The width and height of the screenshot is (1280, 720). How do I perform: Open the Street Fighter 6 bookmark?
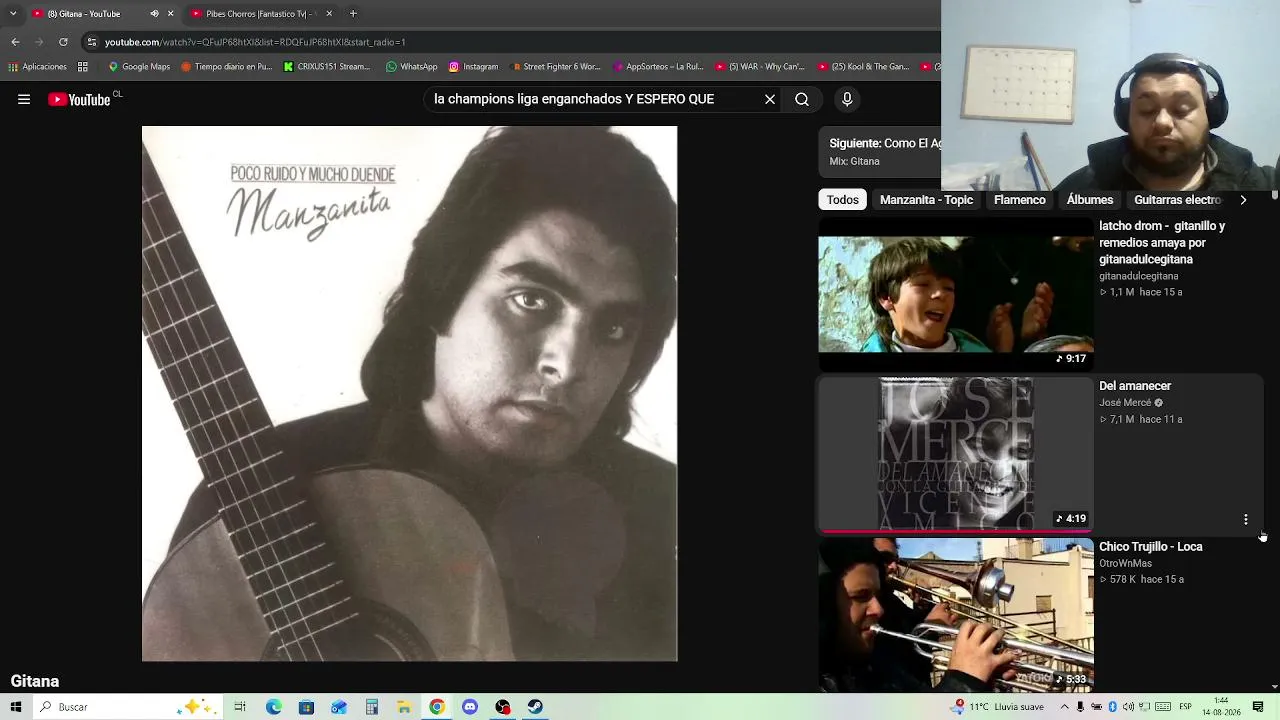pos(555,67)
